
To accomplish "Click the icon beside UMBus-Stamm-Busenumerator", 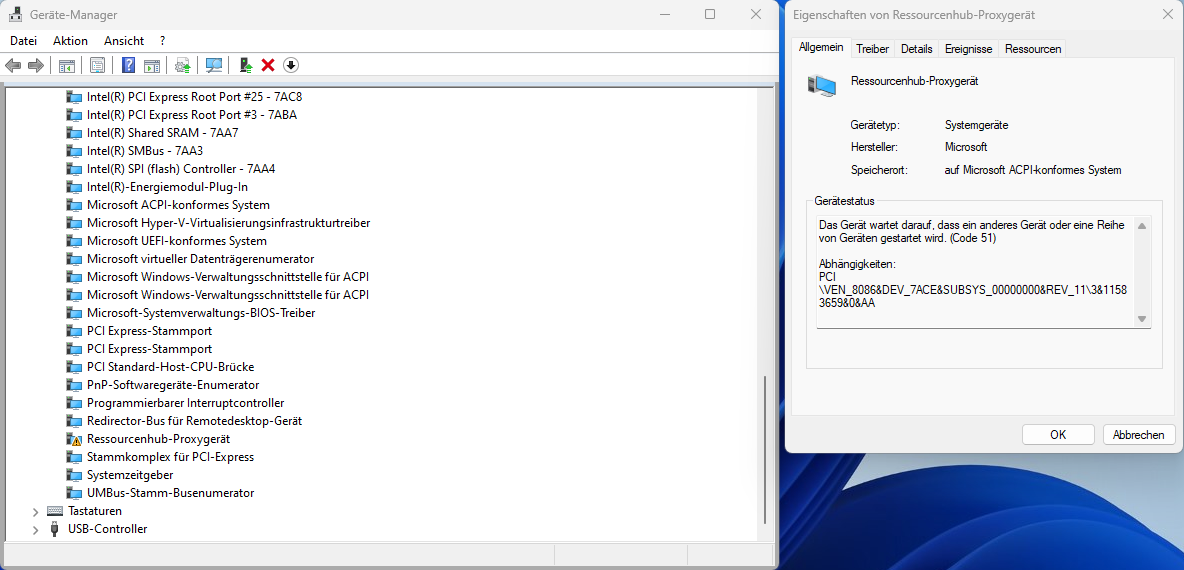I will coord(74,493).
